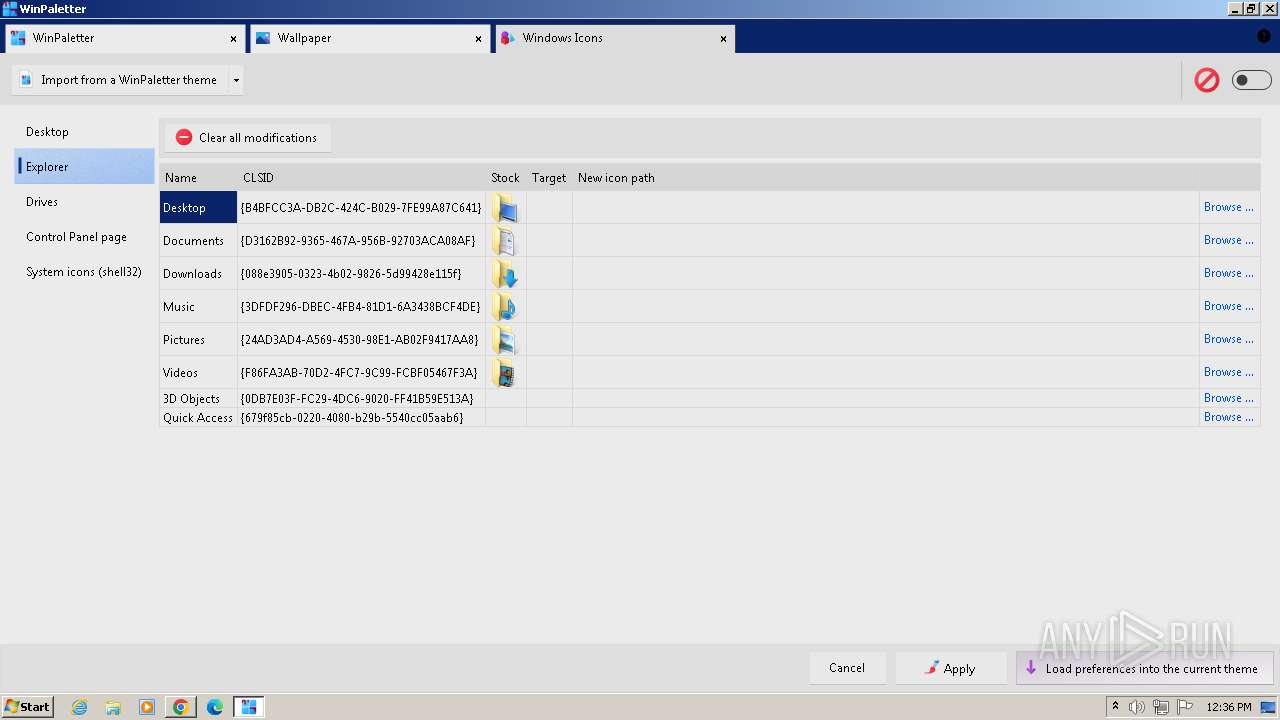1280x720 pixels.
Task: Close the Windows Icons tab
Action: coord(724,39)
